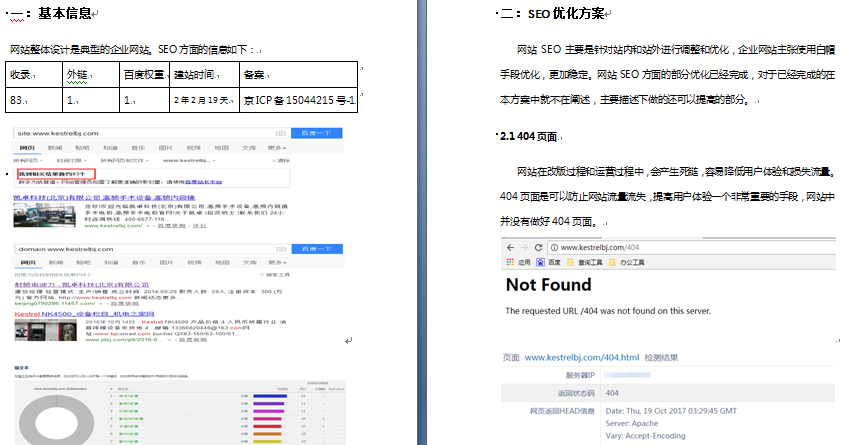
Task: Select 网页 tab under domain: search
Action: coord(28,262)
